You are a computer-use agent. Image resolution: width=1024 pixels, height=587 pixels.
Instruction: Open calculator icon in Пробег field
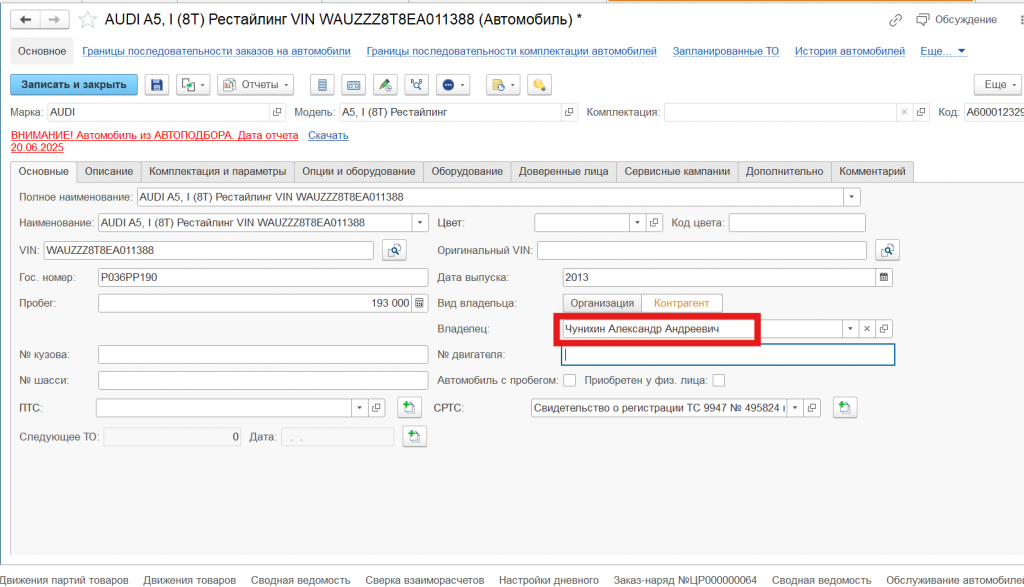(419, 303)
